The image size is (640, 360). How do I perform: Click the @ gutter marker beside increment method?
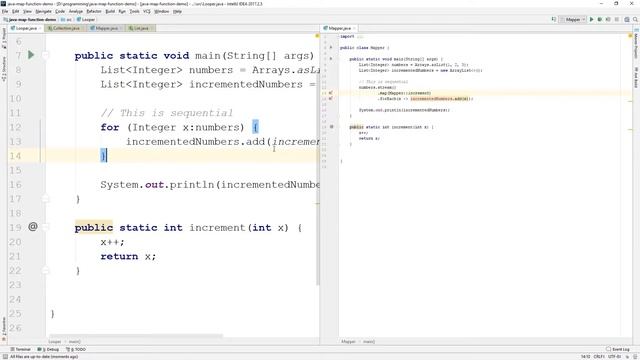pyautogui.click(x=33, y=227)
